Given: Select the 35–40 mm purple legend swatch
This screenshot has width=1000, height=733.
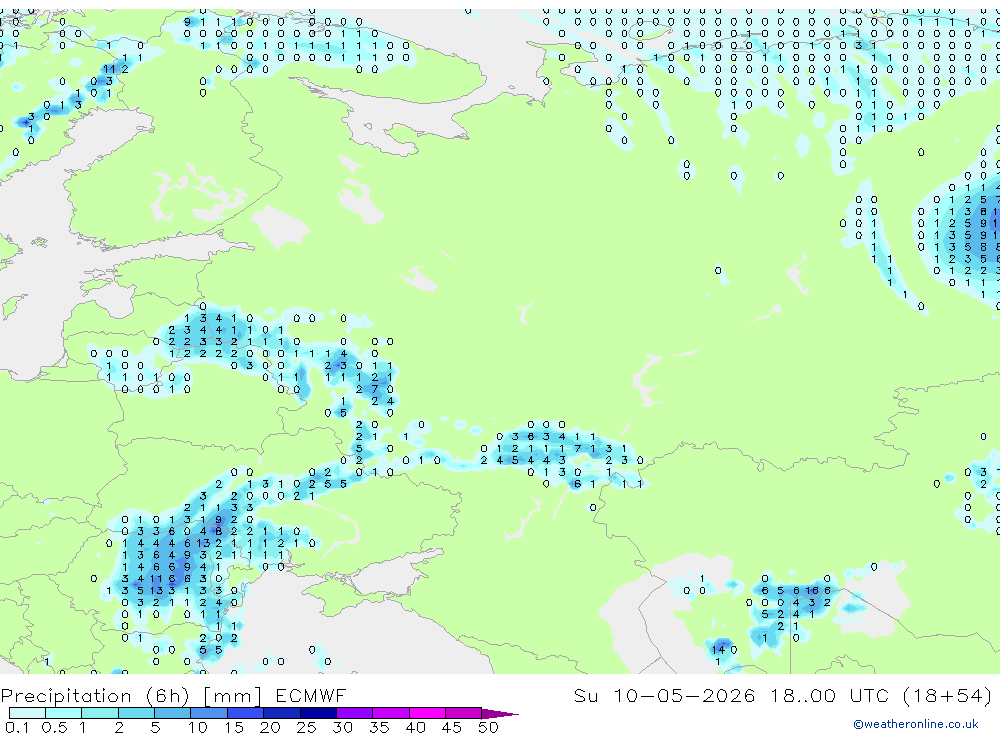Looking at the screenshot, I should pos(391,713).
